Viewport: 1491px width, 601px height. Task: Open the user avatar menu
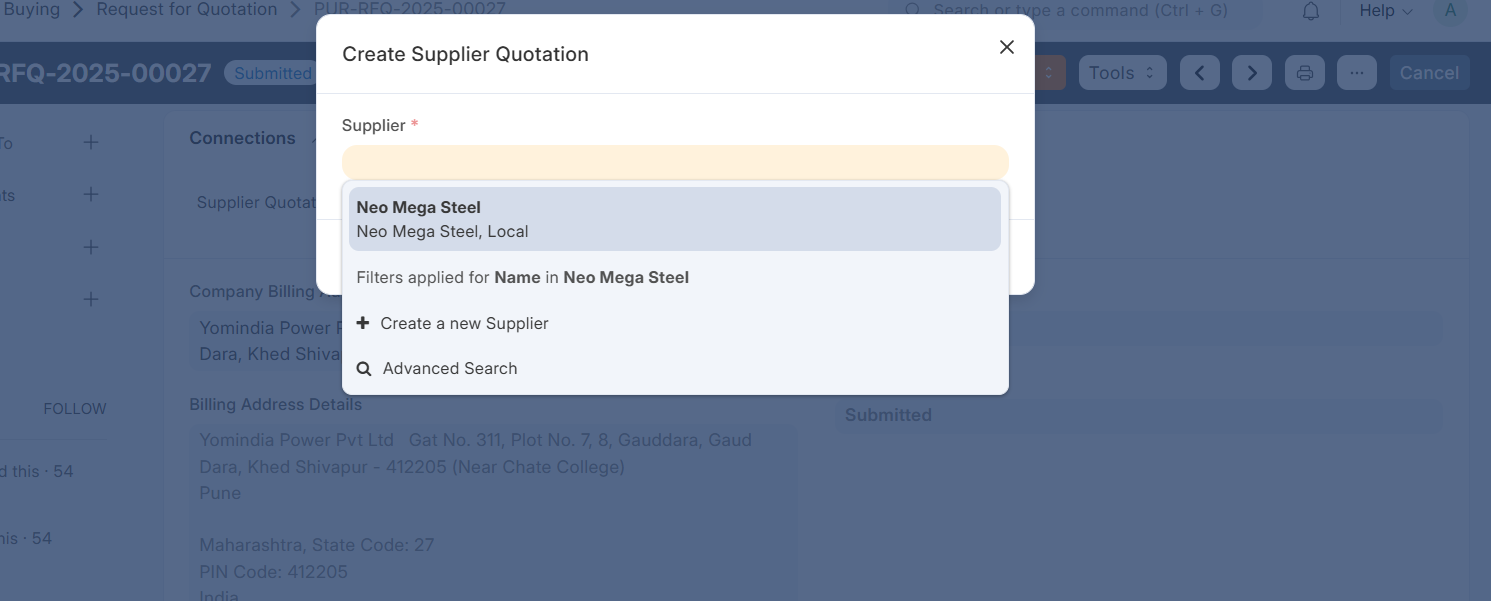pyautogui.click(x=1449, y=11)
